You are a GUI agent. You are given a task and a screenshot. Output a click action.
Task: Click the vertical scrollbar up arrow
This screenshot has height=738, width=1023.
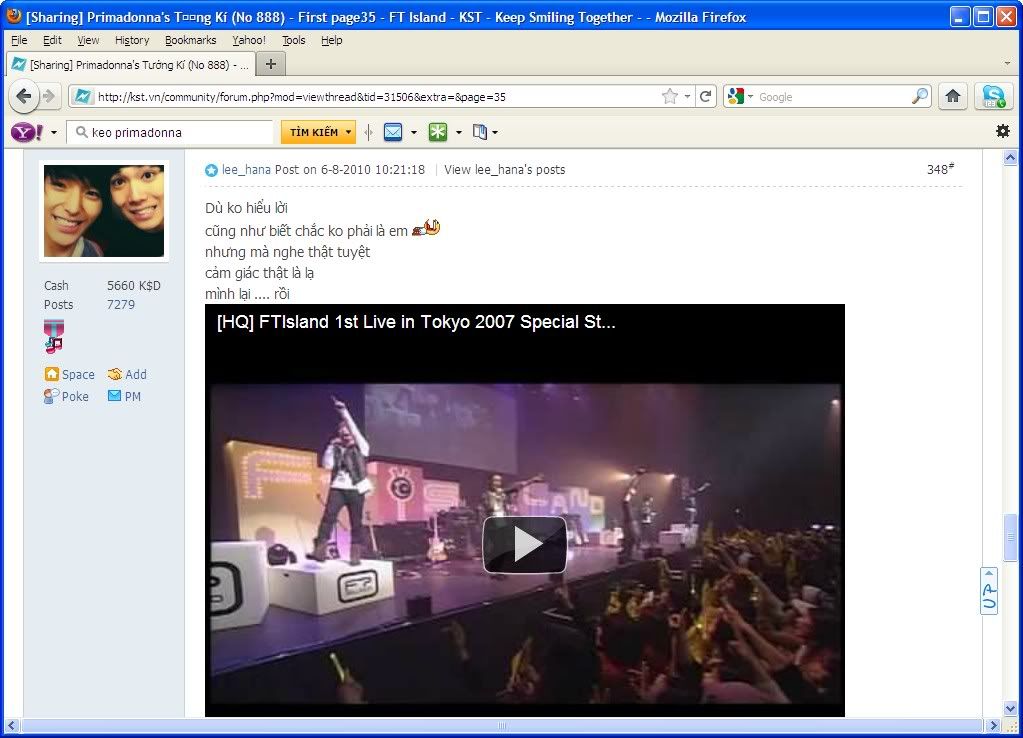pyautogui.click(x=1010, y=157)
